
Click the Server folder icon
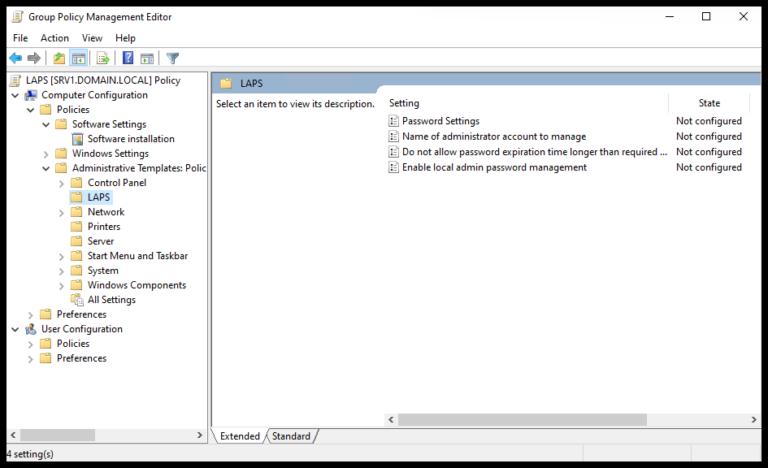[76, 241]
